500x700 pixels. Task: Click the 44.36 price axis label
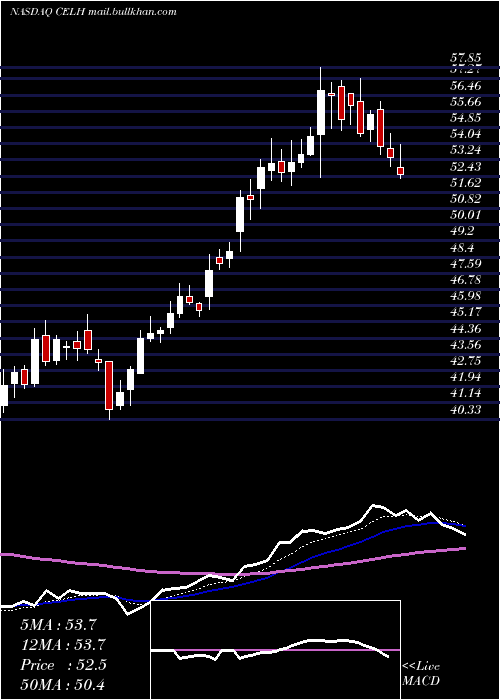pos(465,329)
